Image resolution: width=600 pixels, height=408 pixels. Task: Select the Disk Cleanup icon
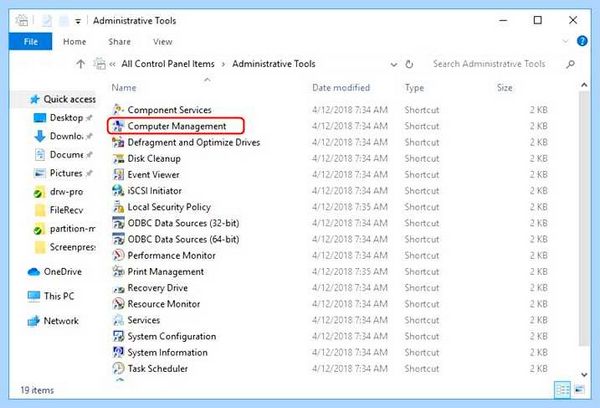click(x=118, y=158)
